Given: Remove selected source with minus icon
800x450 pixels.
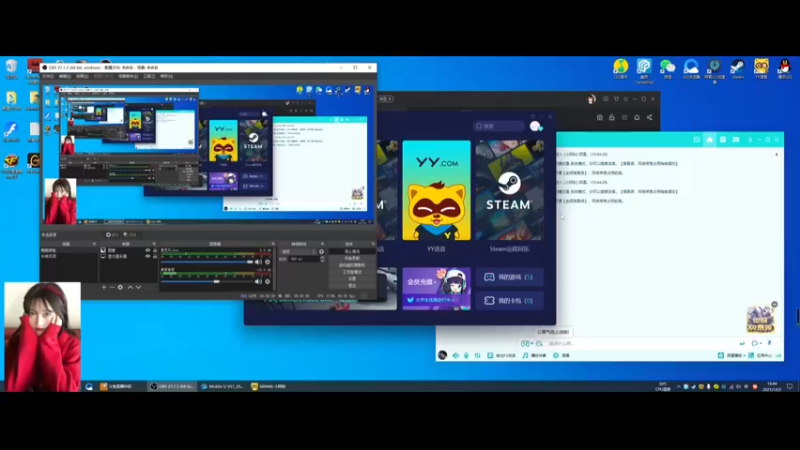Looking at the screenshot, I should click(112, 287).
